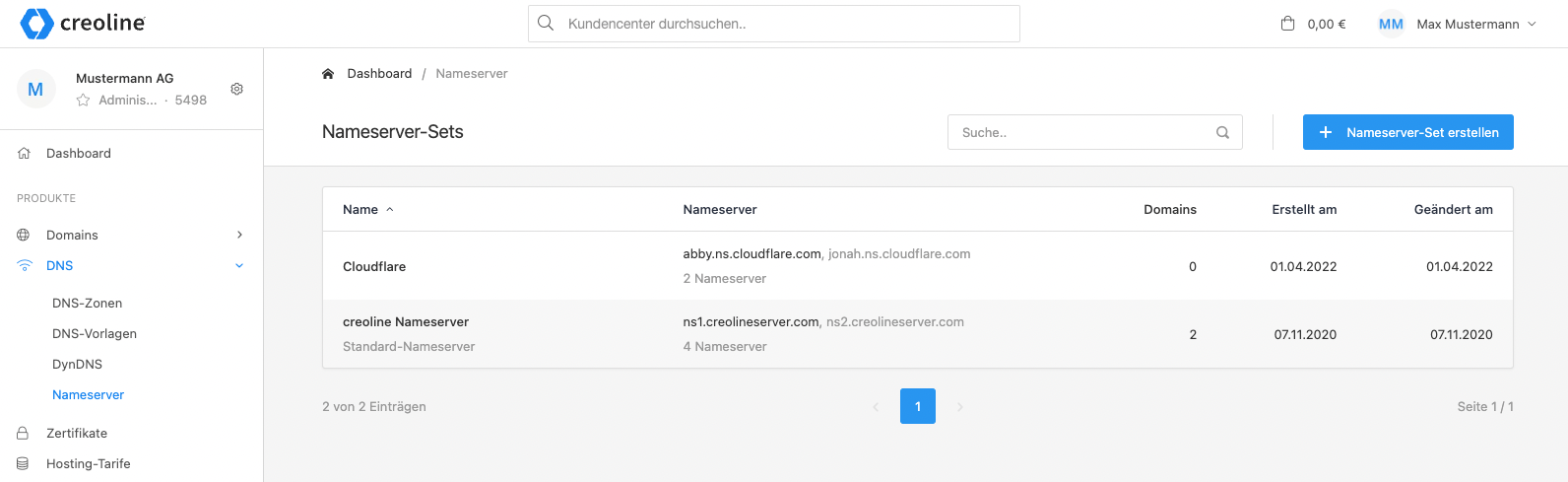Click the creoline logo icon
The width and height of the screenshot is (1568, 482).
click(x=36, y=24)
